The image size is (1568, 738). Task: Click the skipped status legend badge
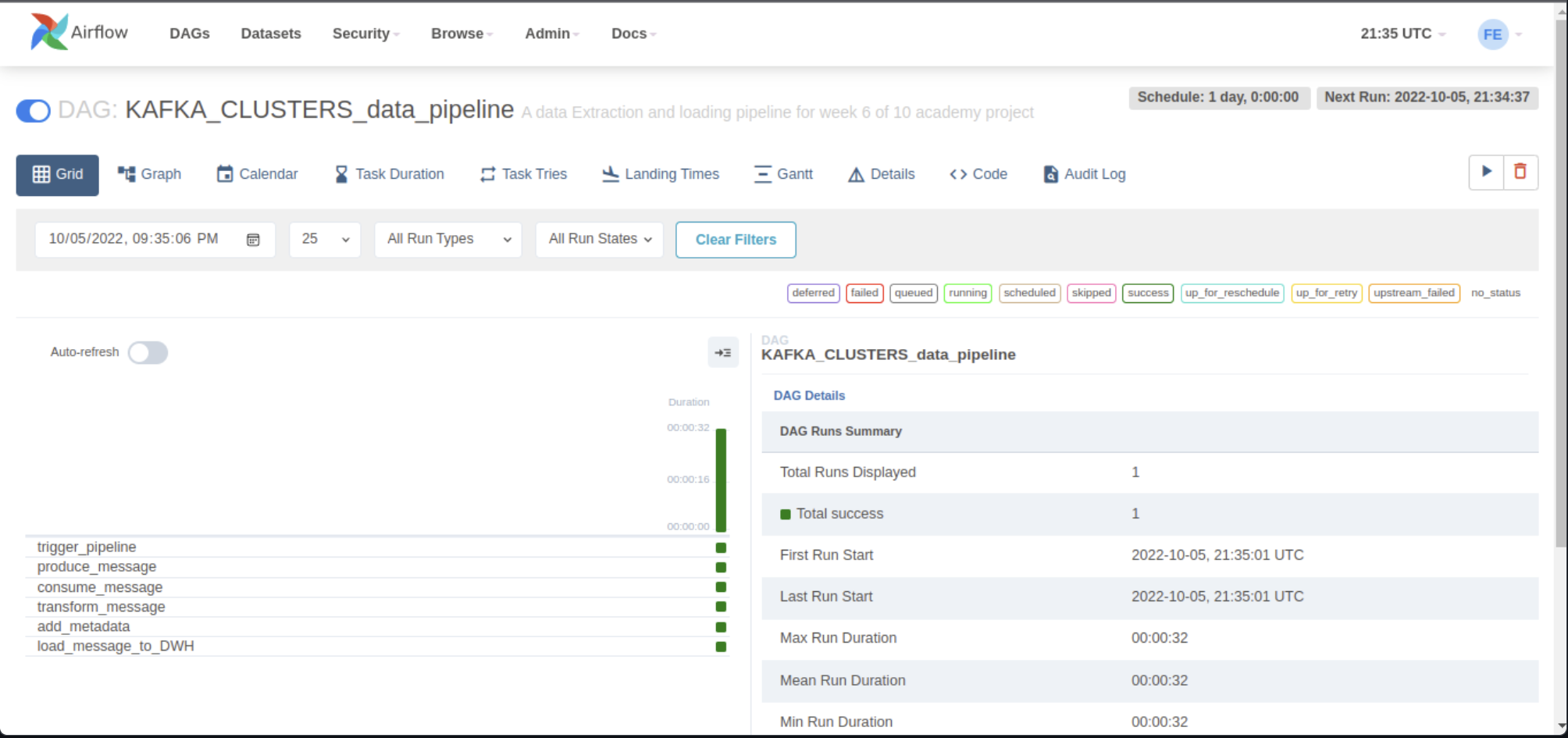[x=1091, y=293]
